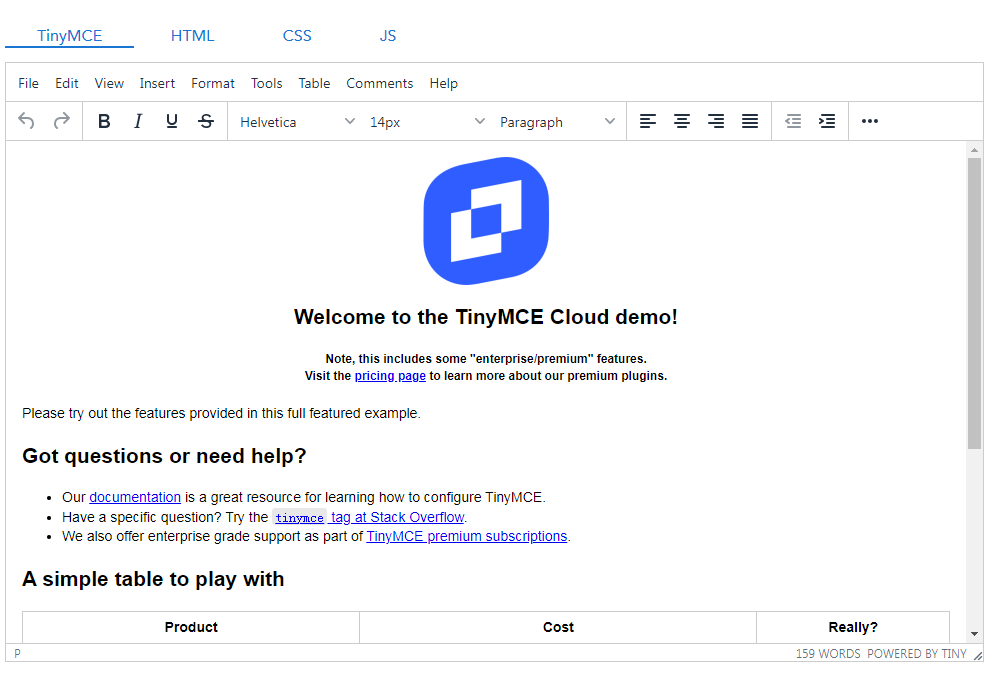
Task: Click the editor resize handle corner
Action: click(978, 655)
